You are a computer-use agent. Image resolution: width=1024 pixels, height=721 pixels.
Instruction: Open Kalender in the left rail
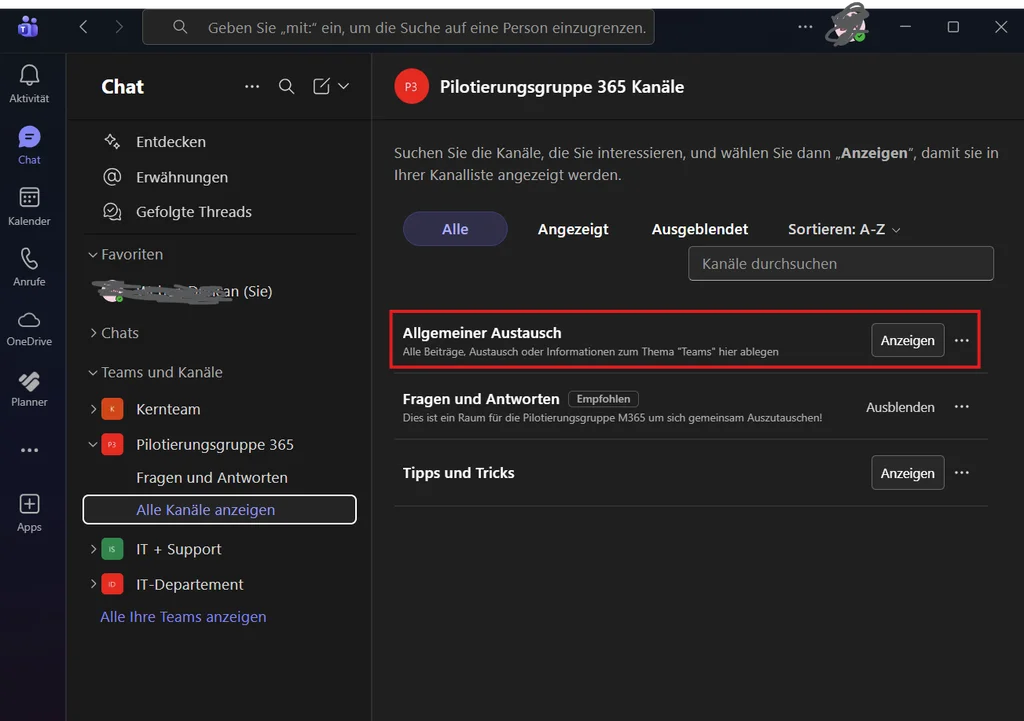[29, 198]
